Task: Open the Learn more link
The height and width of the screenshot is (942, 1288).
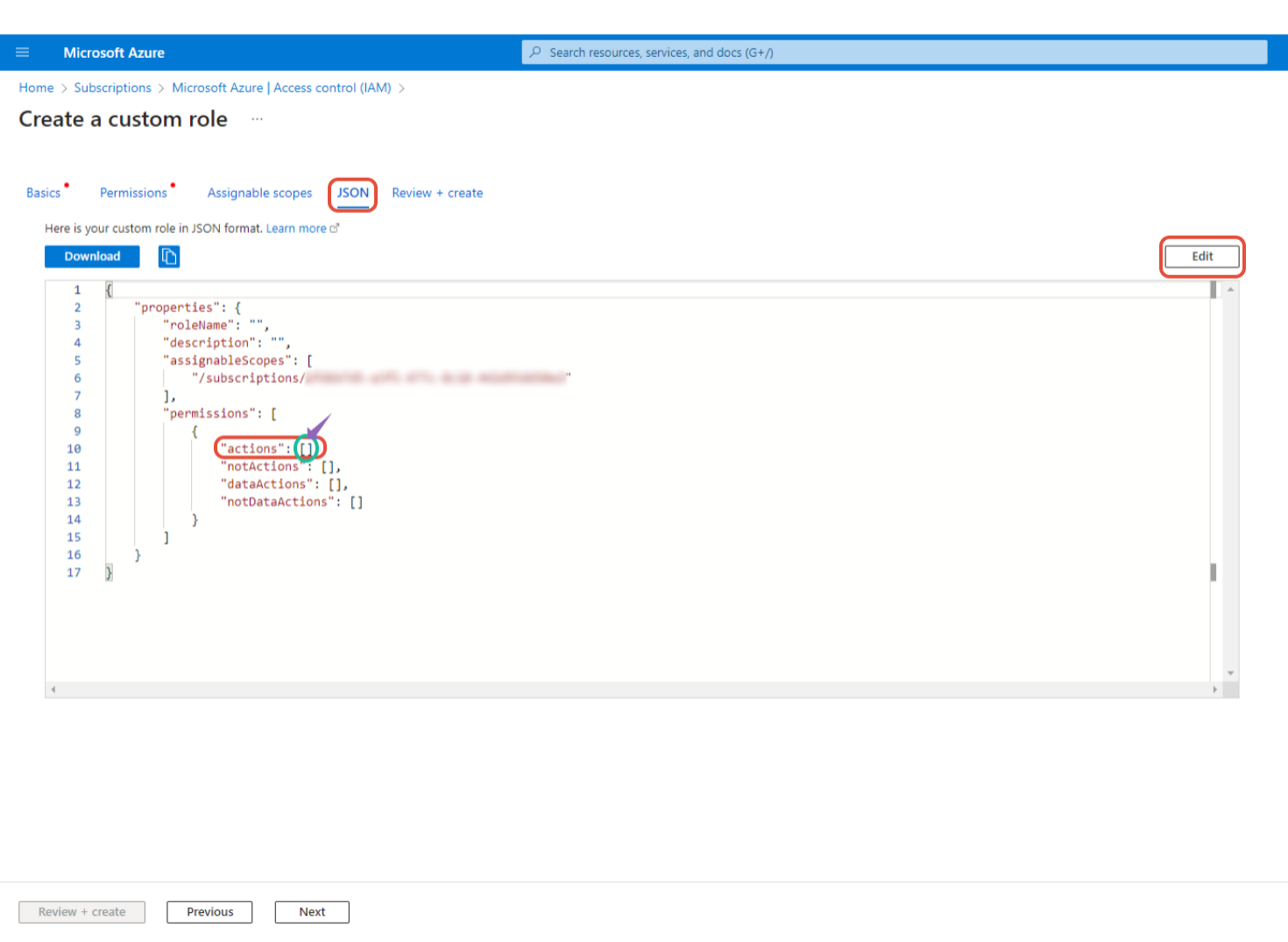Action: [x=295, y=229]
